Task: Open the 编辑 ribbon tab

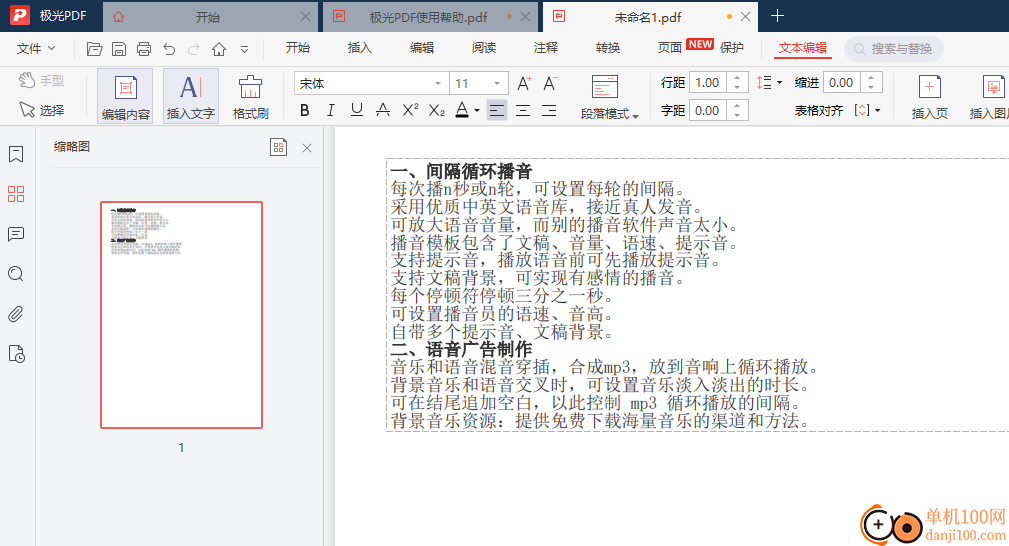Action: (421, 48)
